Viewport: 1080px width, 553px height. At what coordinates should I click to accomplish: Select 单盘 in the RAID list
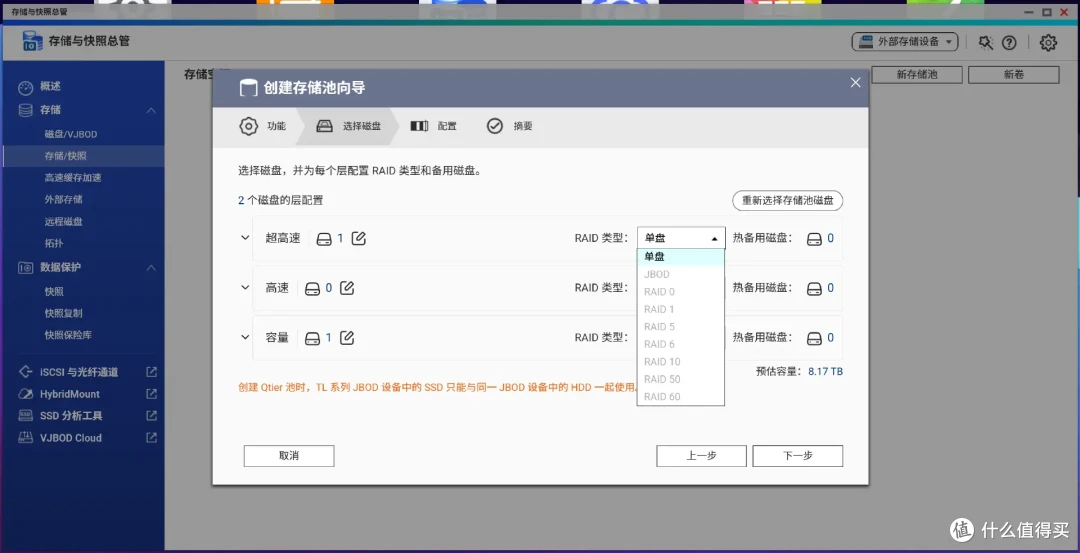(681, 256)
